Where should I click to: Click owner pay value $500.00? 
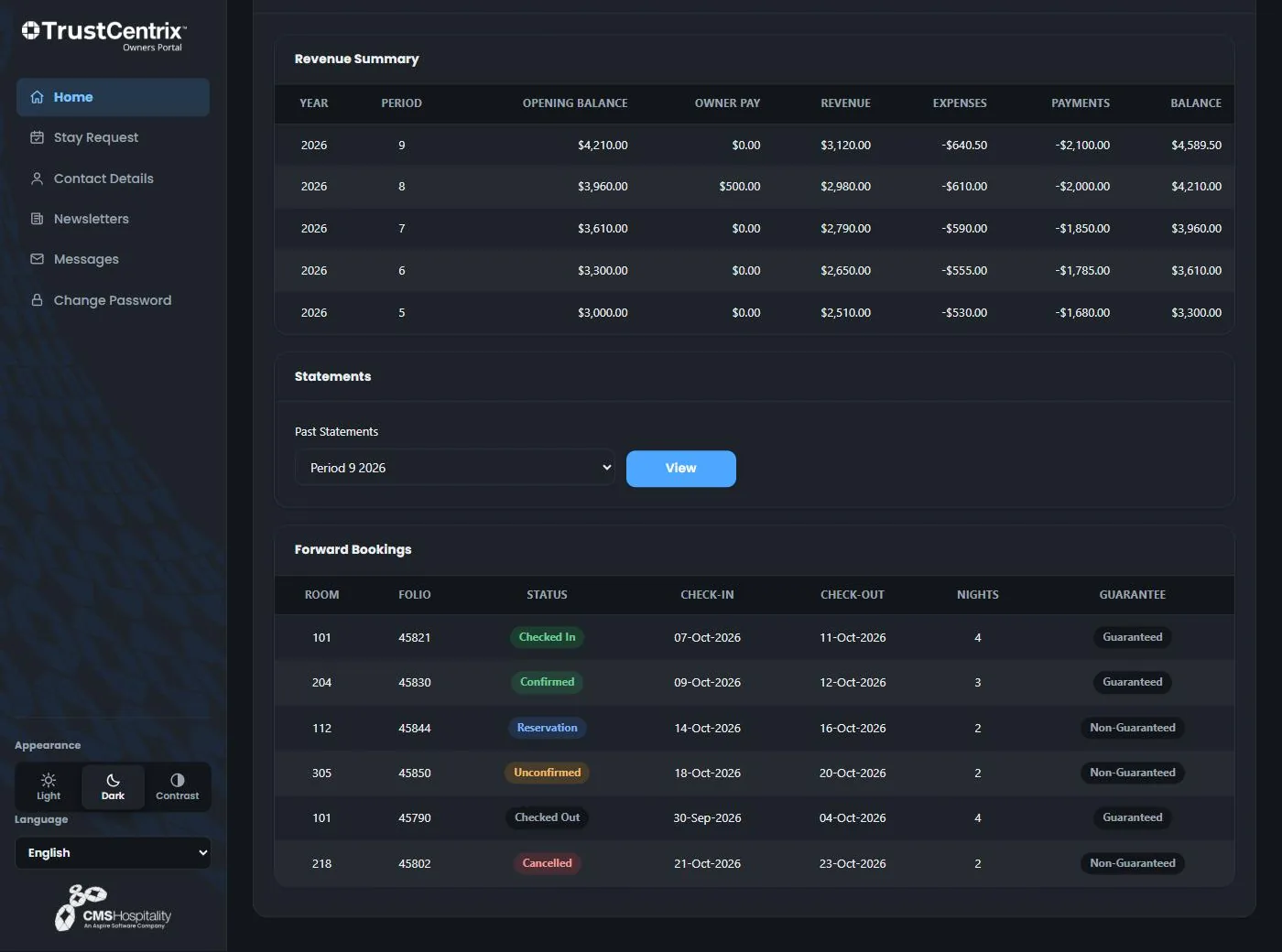(739, 187)
